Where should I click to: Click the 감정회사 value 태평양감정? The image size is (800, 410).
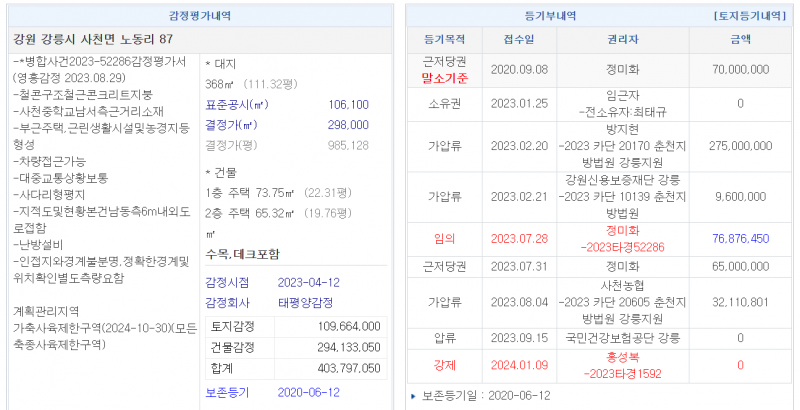click(x=307, y=302)
